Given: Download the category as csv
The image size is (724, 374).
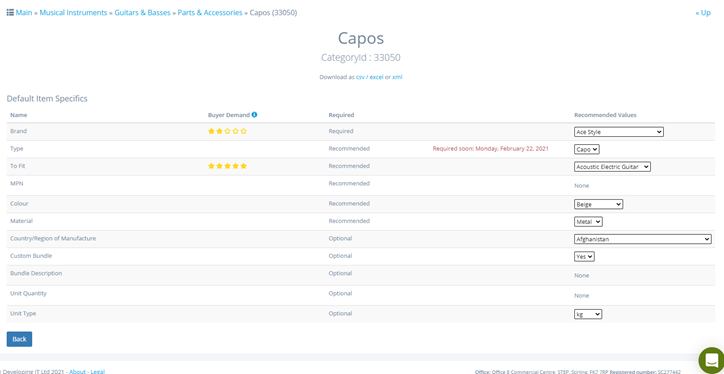Looking at the screenshot, I should click(360, 77).
